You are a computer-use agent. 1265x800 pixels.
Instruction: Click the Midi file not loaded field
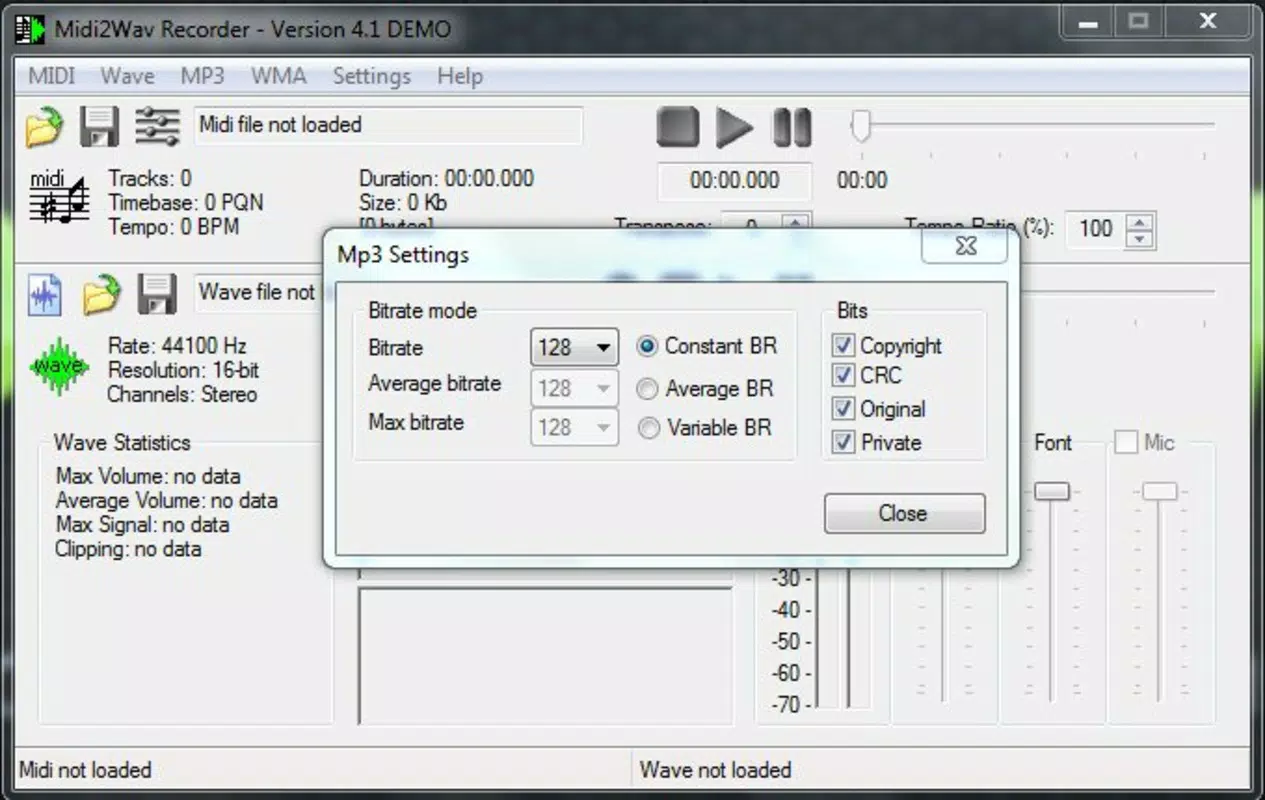pyautogui.click(x=388, y=126)
